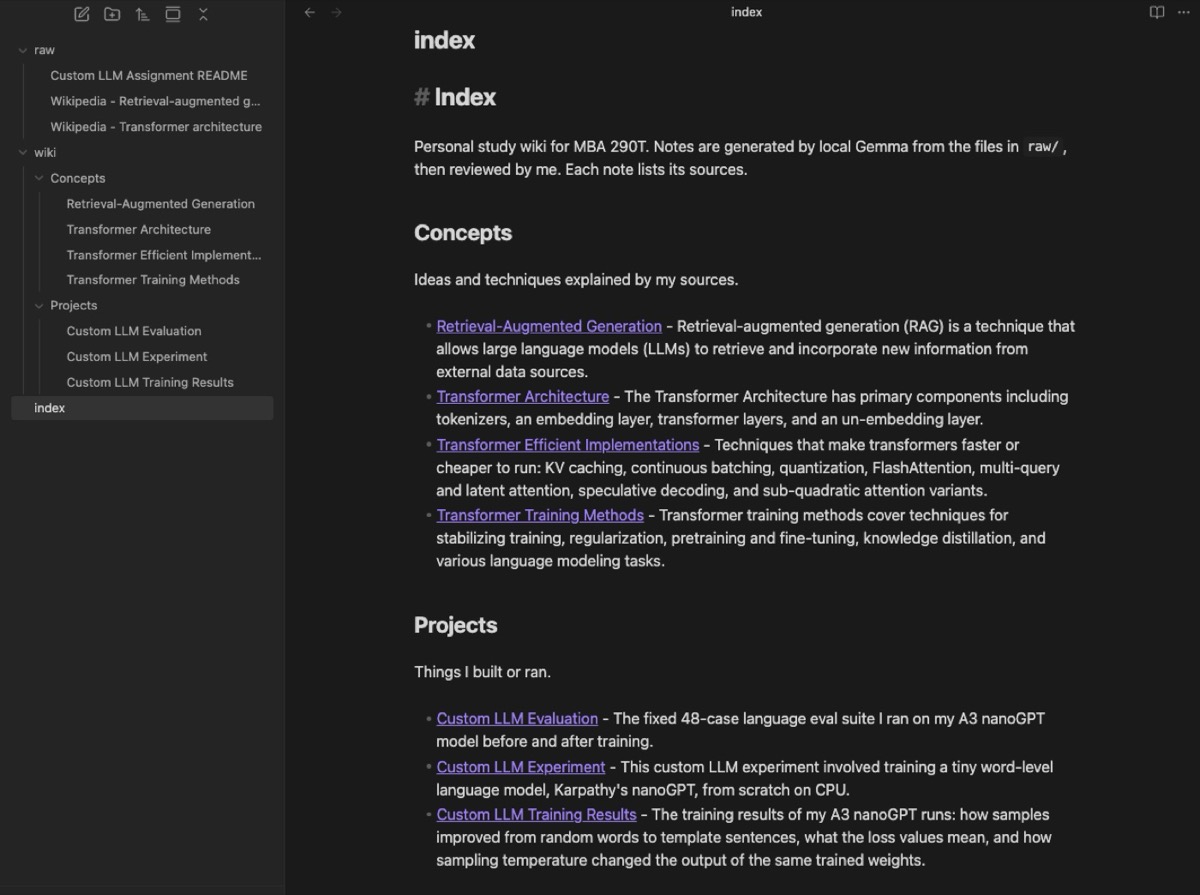The height and width of the screenshot is (895, 1200).
Task: Create a new folder in the sidebar
Action: (x=112, y=14)
